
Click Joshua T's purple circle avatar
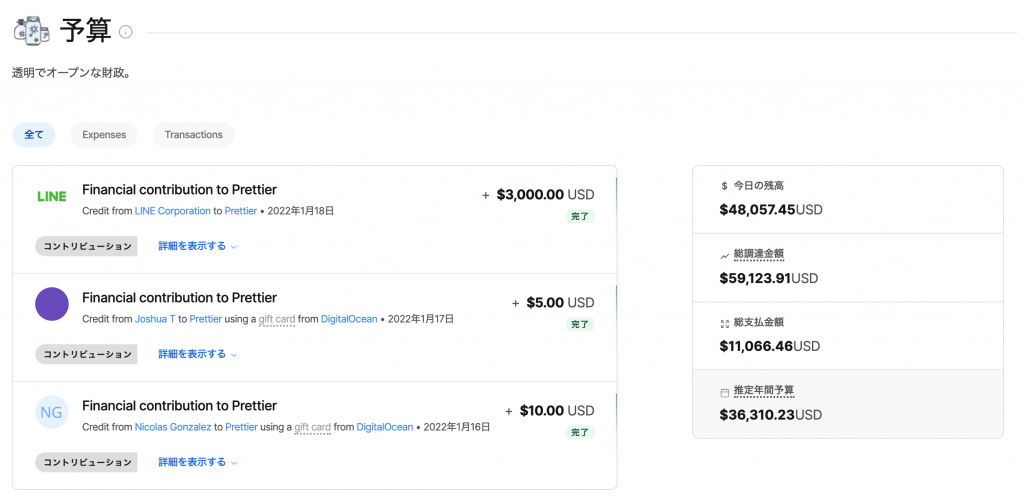coord(52,304)
